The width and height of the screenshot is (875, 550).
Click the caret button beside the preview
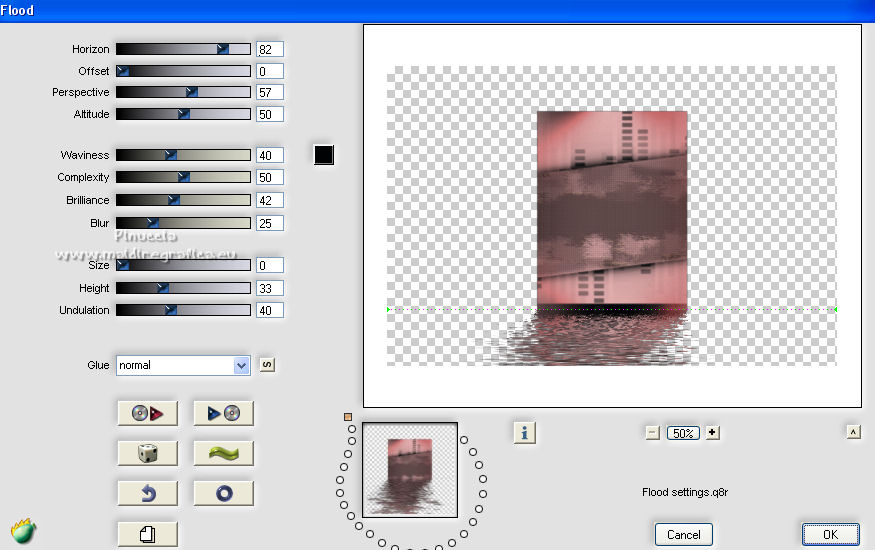point(853,432)
